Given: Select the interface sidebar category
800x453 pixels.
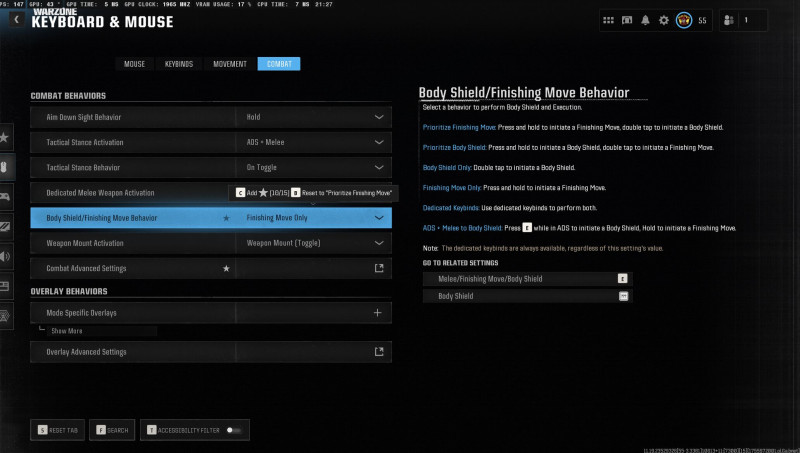Looking at the screenshot, I should pos(5,286).
